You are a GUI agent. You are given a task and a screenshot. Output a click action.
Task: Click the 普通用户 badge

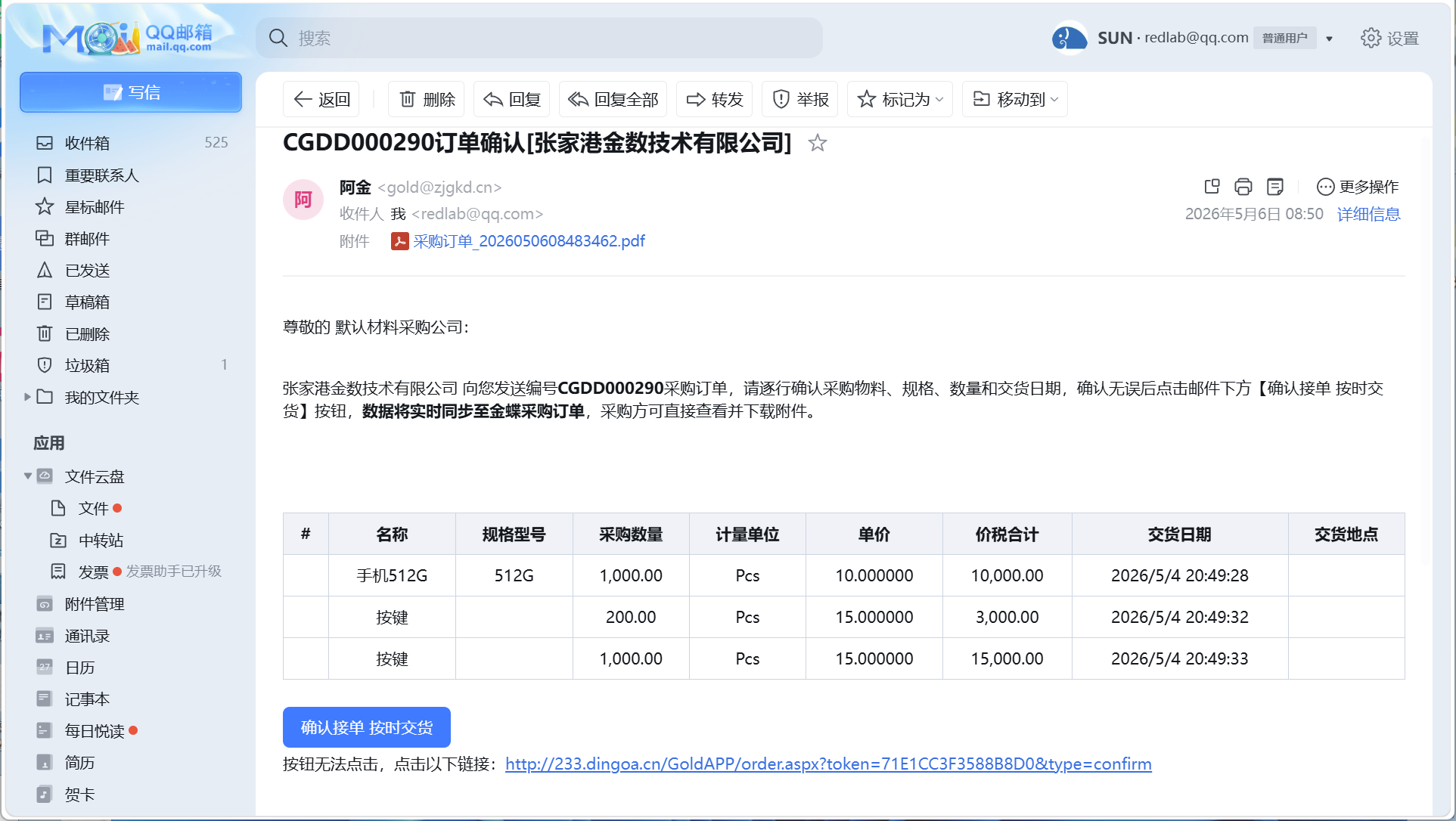click(1284, 39)
